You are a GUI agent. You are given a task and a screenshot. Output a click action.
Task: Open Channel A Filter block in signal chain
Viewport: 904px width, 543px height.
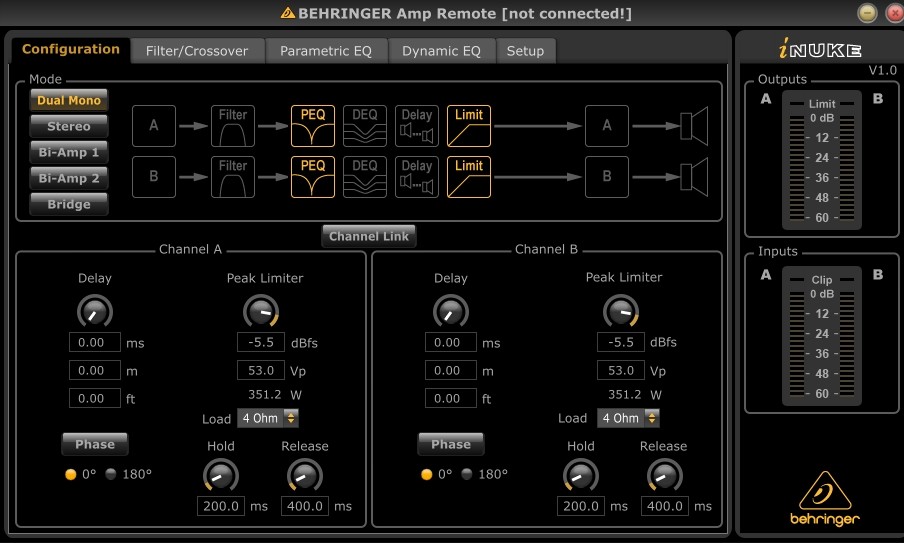[x=232, y=126]
